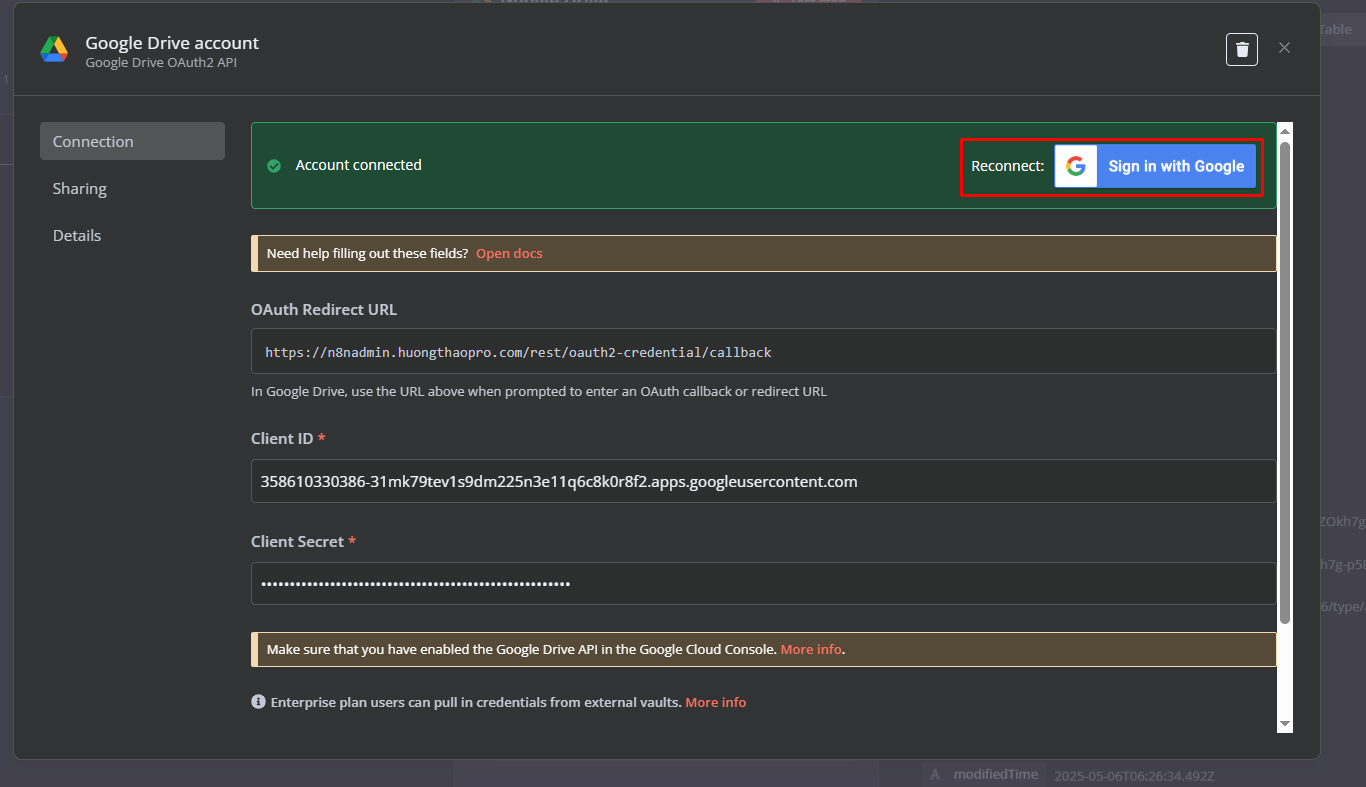Click the scrollbar down arrow in the dialog

pyautogui.click(x=1285, y=725)
